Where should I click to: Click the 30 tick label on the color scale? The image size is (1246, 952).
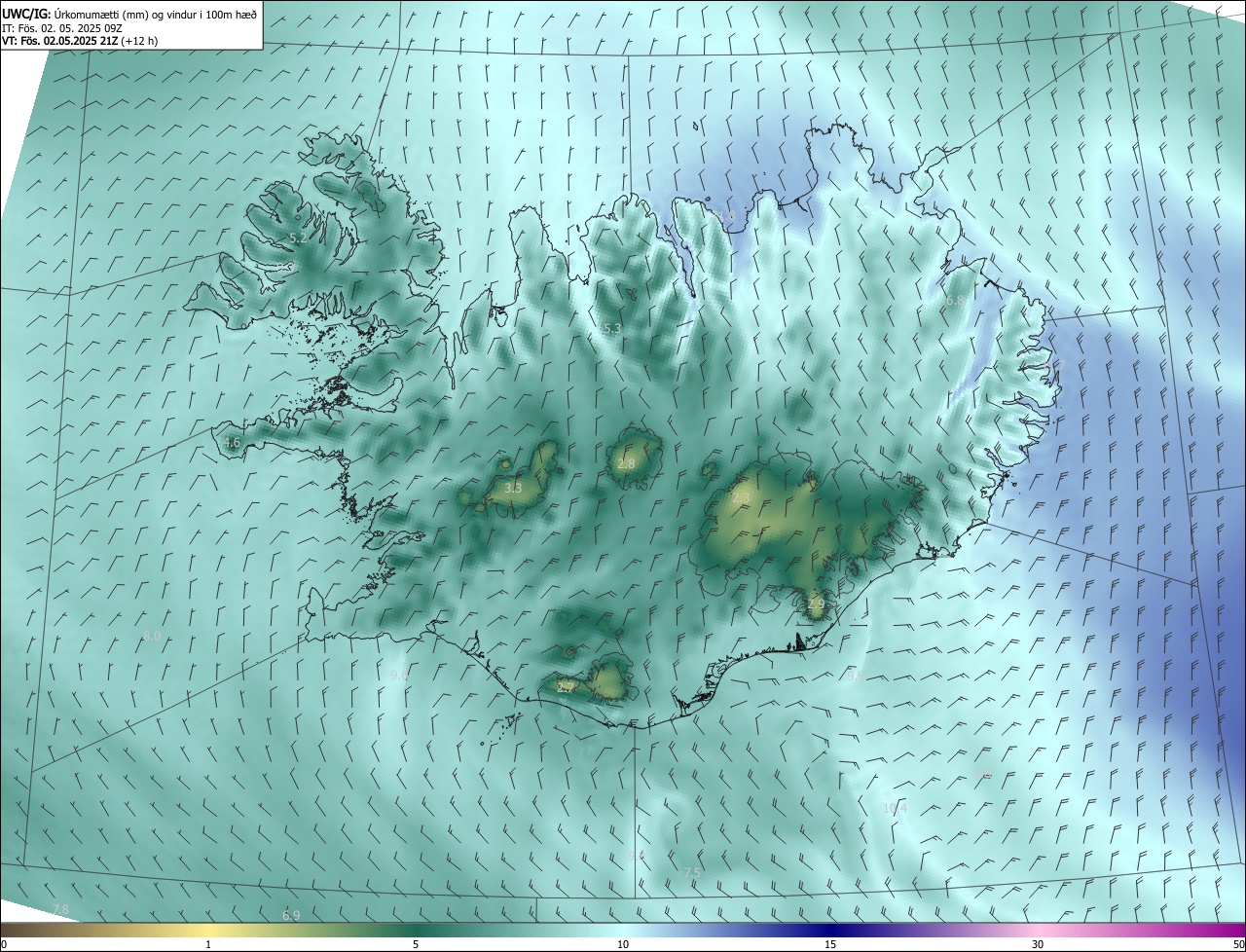coord(1038,944)
